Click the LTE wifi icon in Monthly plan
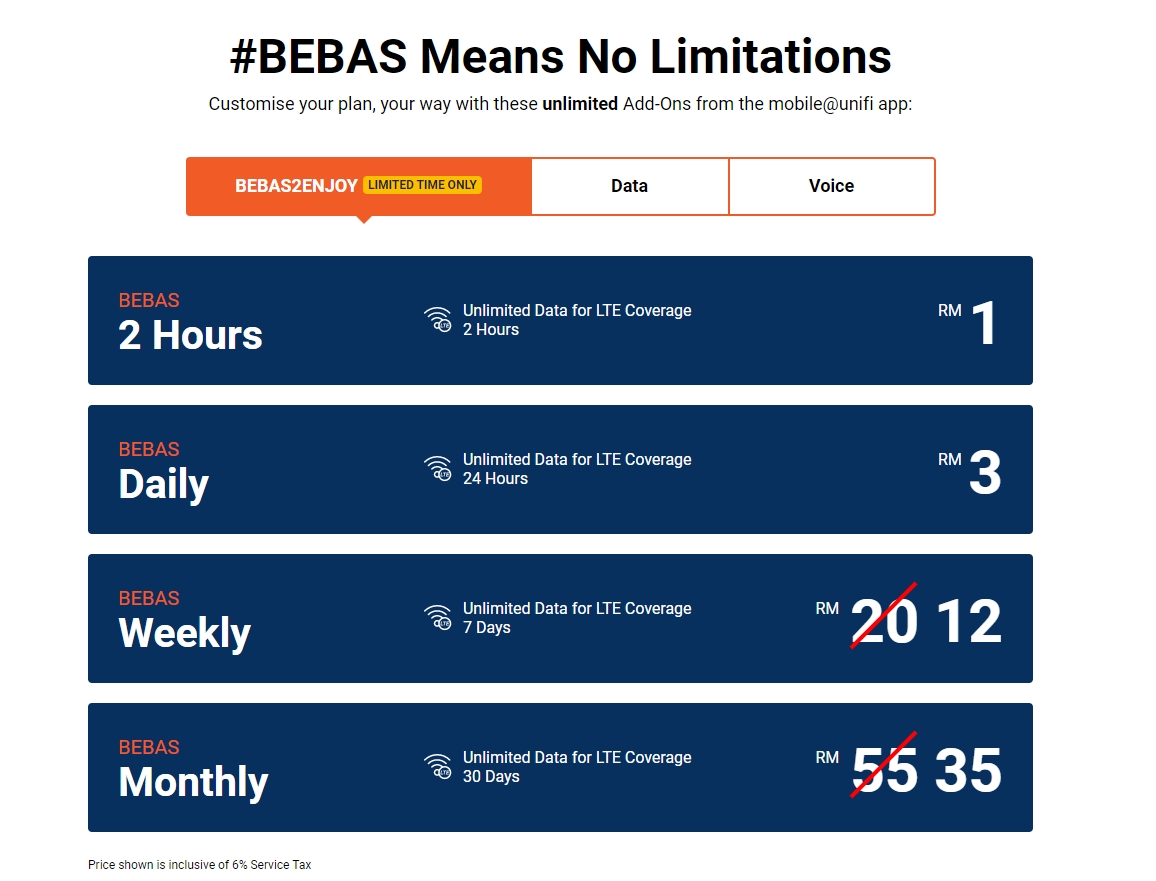This screenshot has width=1156, height=881. [437, 767]
